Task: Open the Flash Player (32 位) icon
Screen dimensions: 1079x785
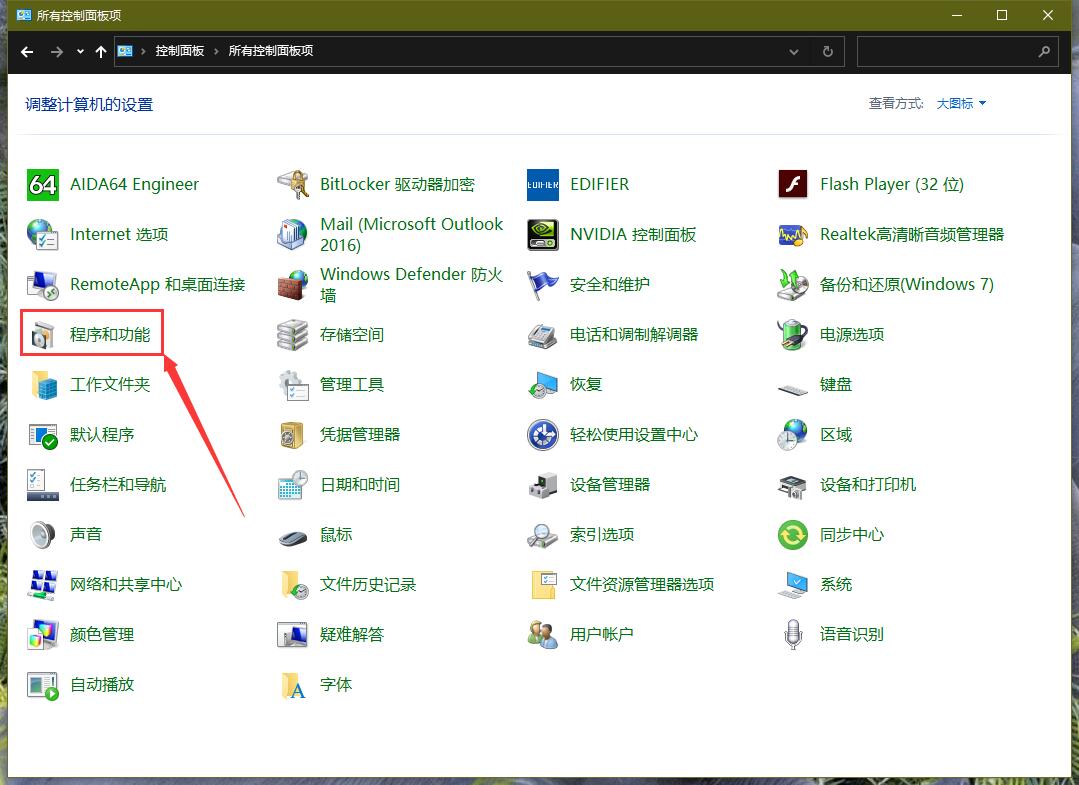Action: [x=792, y=184]
